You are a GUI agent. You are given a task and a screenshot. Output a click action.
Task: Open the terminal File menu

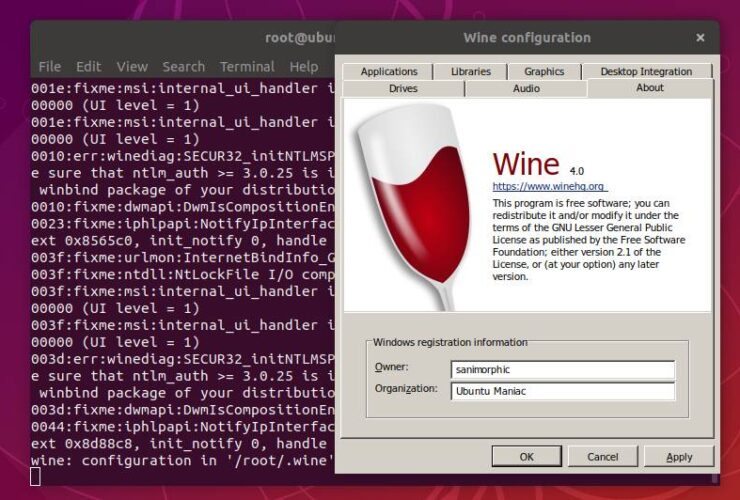[x=49, y=67]
